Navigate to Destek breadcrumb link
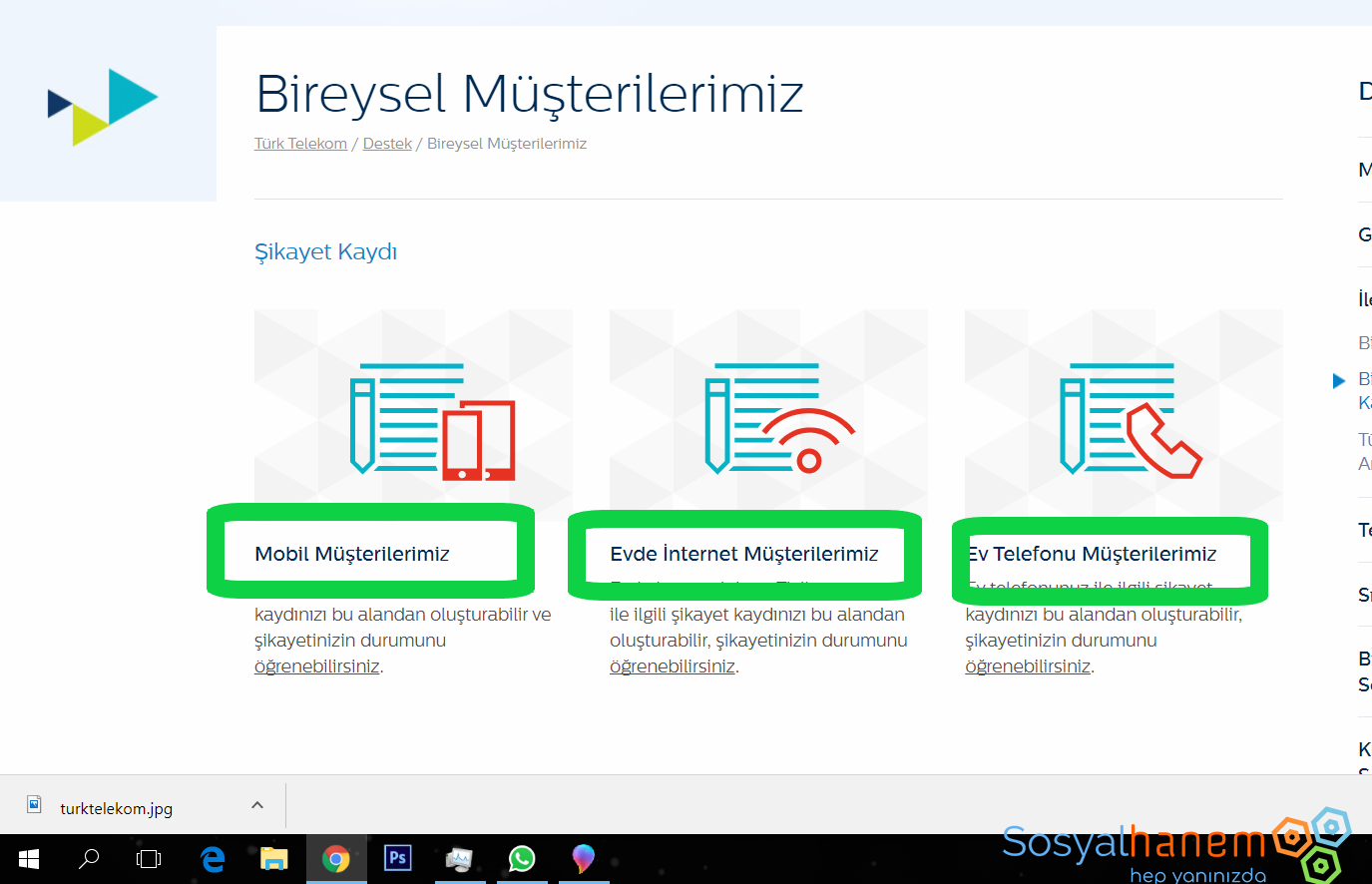1372x884 pixels. [x=387, y=144]
